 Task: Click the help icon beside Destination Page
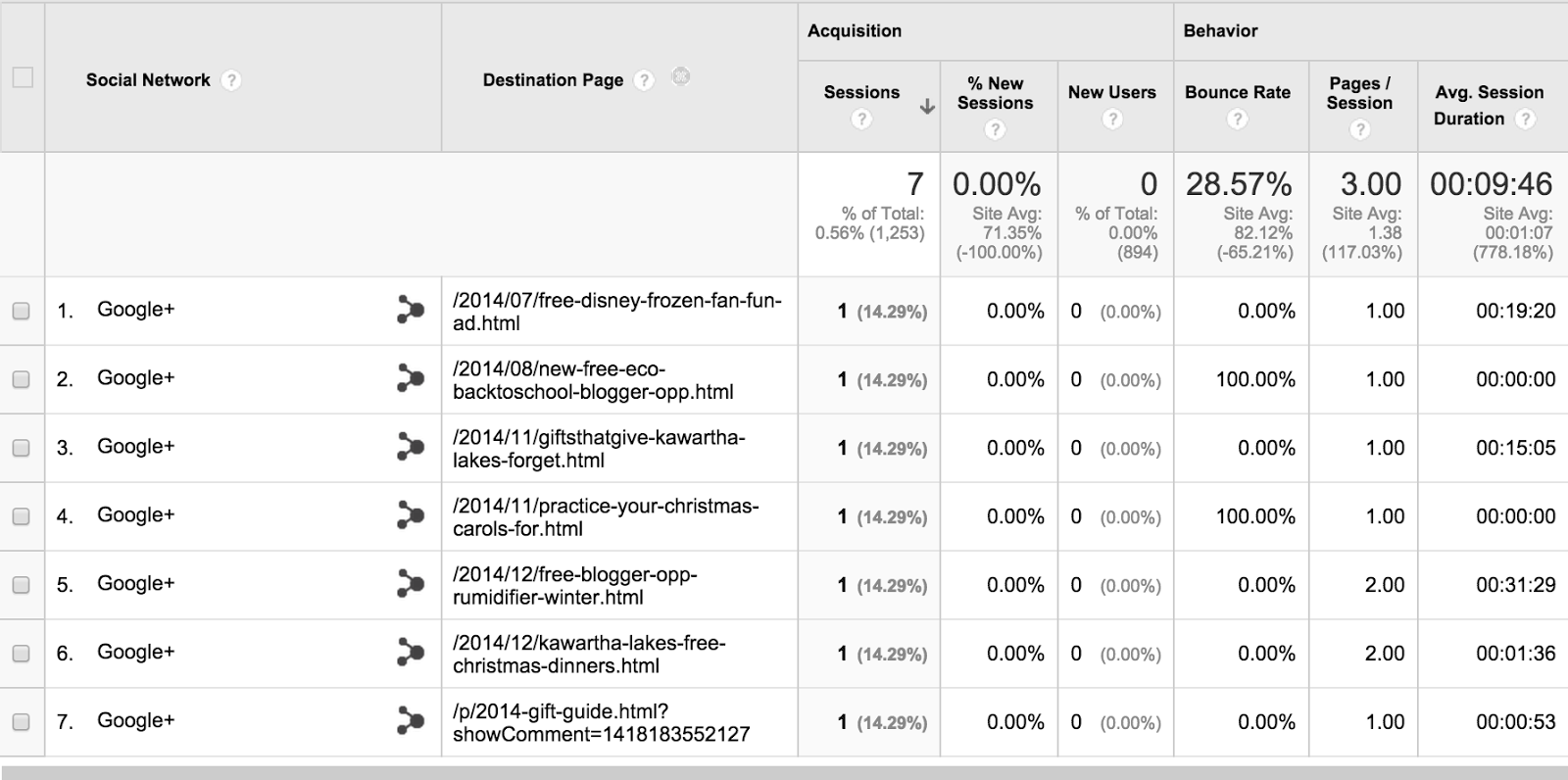click(644, 80)
